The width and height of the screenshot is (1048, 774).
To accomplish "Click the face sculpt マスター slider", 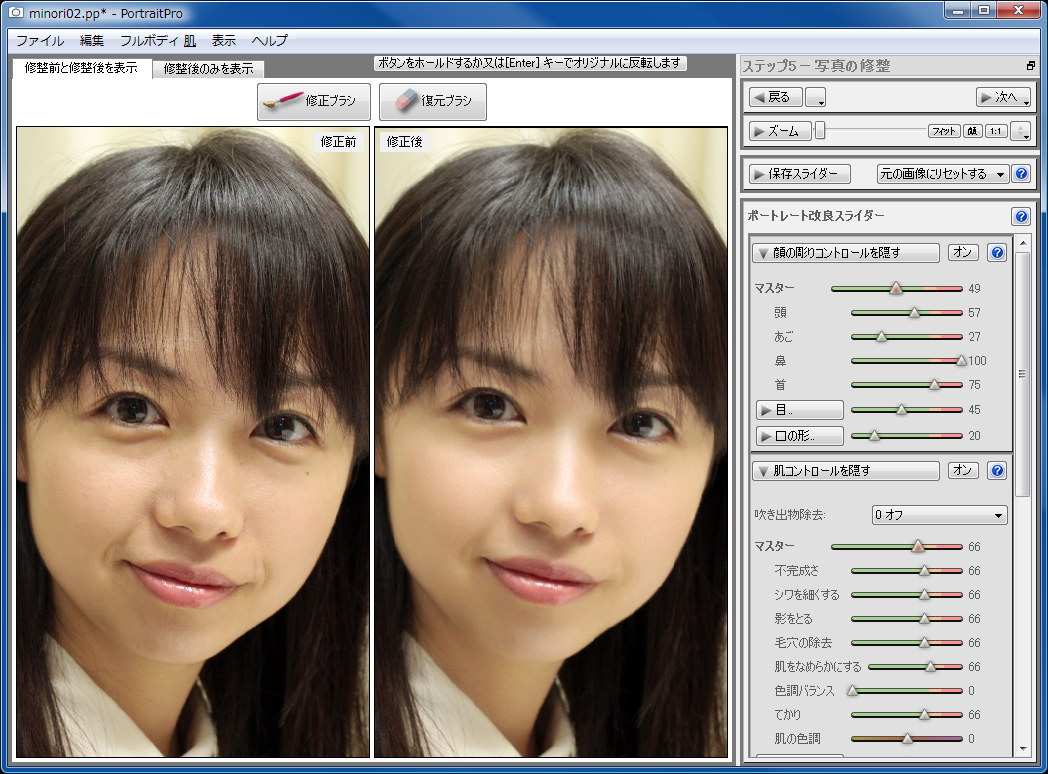I will pos(896,288).
